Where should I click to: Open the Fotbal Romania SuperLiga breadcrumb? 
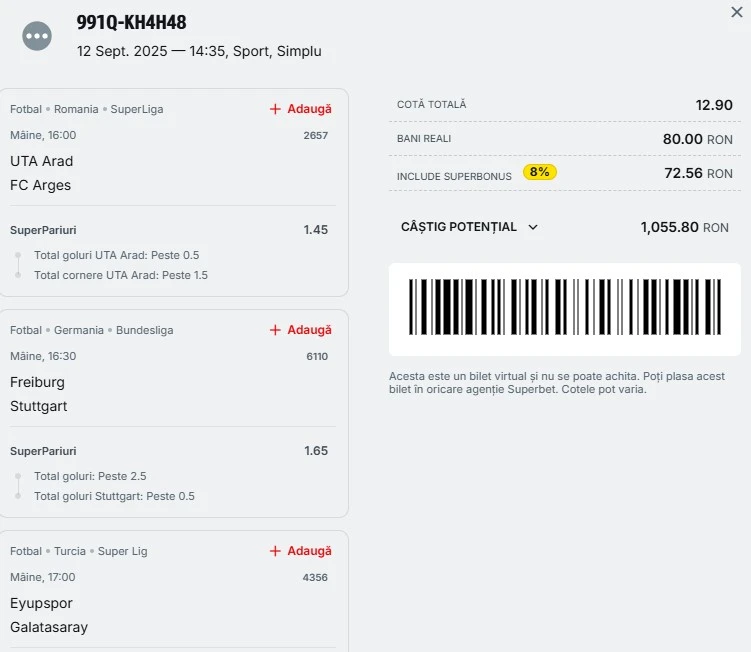pos(87,109)
